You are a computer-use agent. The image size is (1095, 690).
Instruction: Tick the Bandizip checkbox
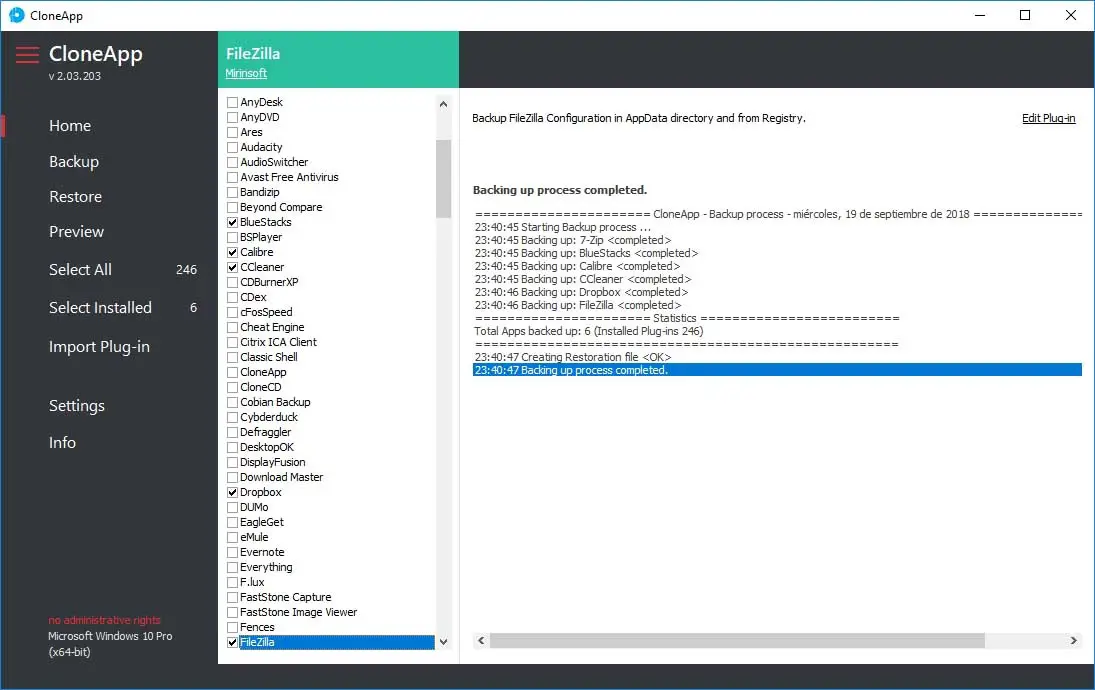coord(233,193)
